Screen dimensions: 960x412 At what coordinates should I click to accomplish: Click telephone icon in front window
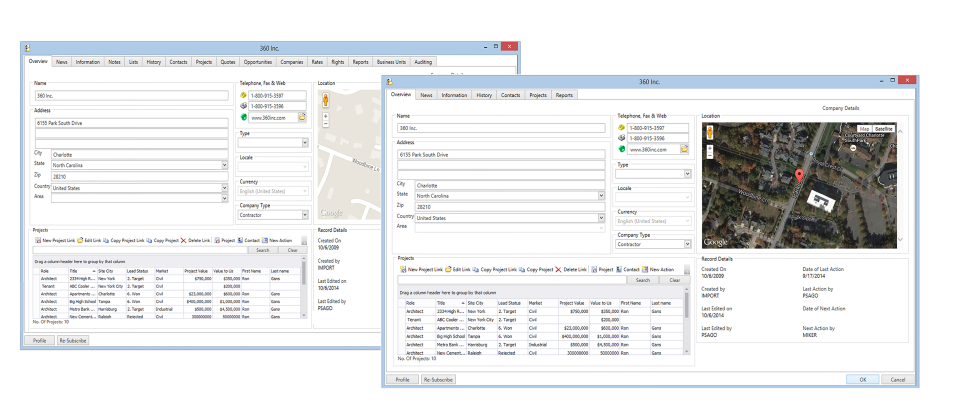pos(621,128)
